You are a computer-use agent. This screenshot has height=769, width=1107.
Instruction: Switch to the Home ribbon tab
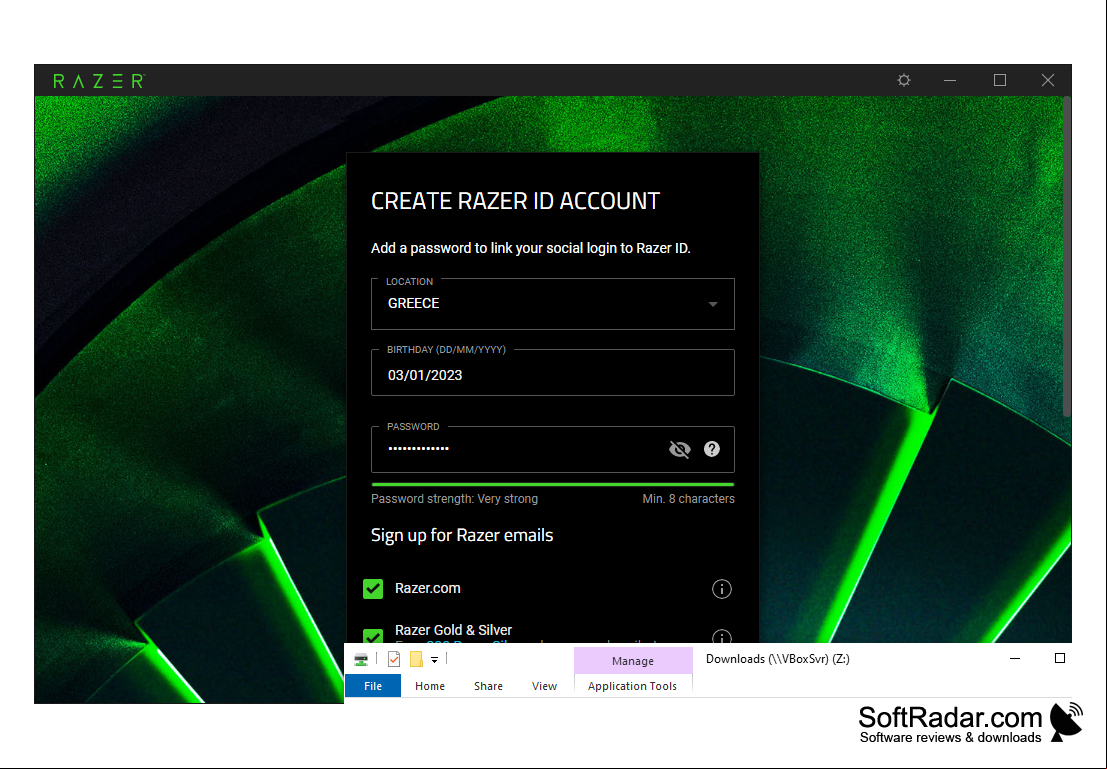pos(430,686)
